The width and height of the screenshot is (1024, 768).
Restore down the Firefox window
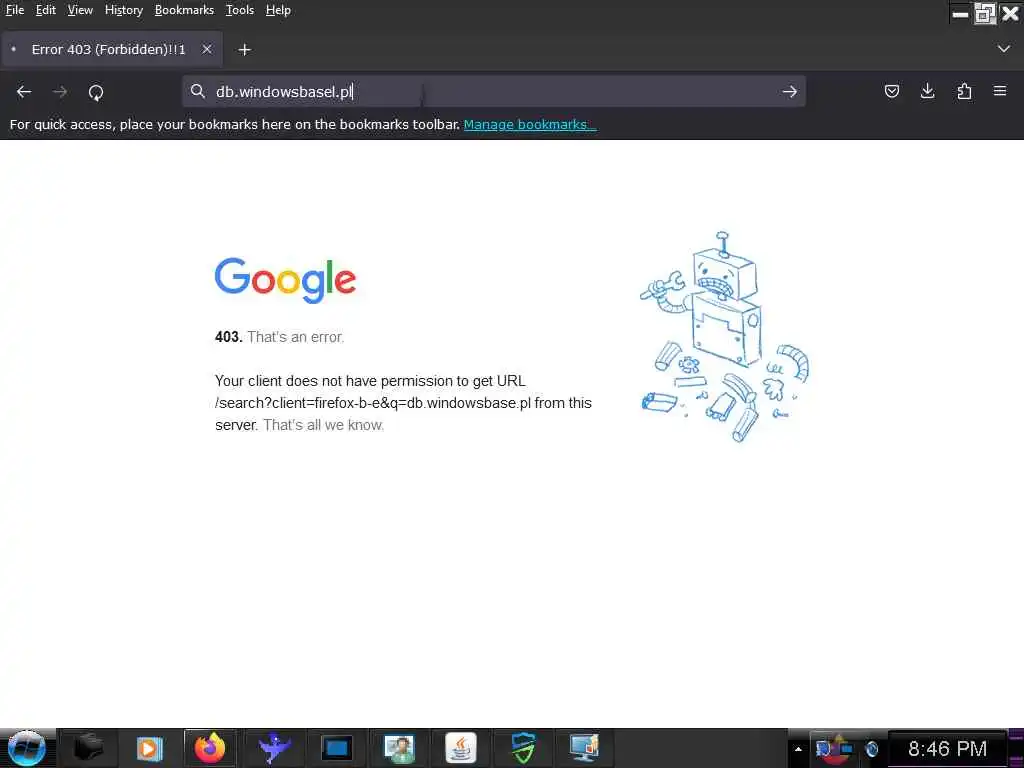pyautogui.click(x=984, y=14)
